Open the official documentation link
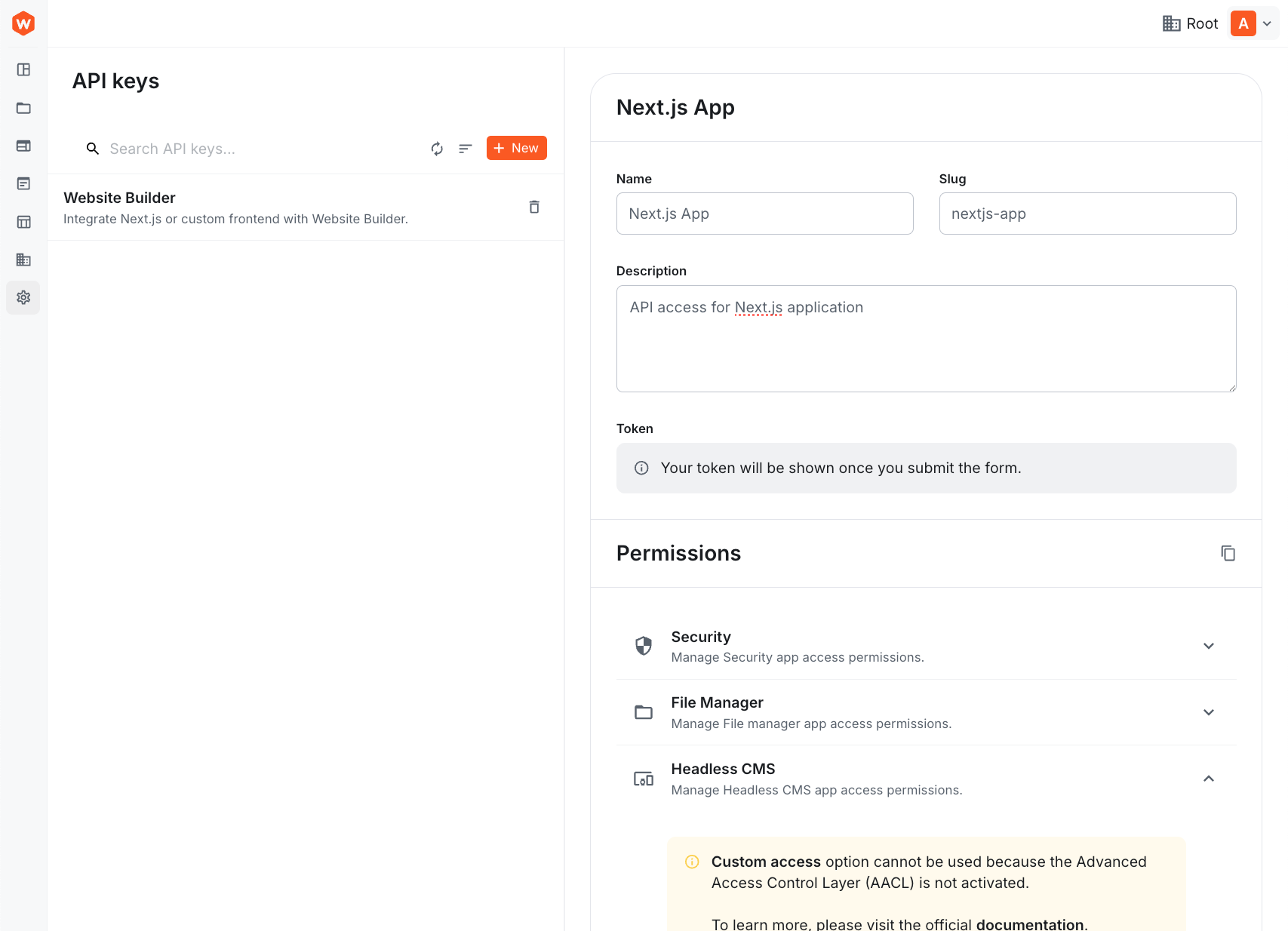The image size is (1288, 931). [1031, 923]
